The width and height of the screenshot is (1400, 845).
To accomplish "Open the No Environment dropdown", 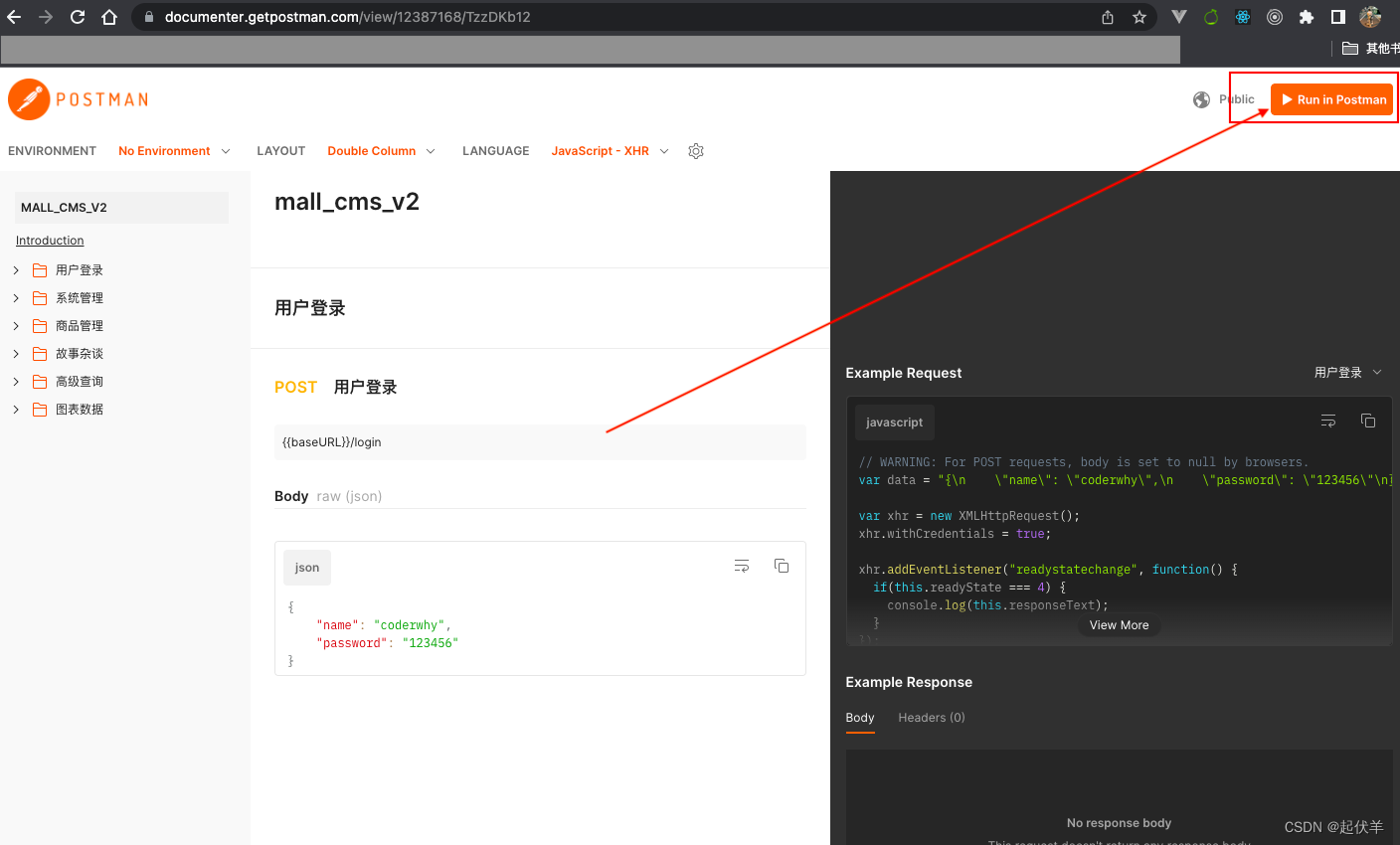I will click(x=174, y=151).
